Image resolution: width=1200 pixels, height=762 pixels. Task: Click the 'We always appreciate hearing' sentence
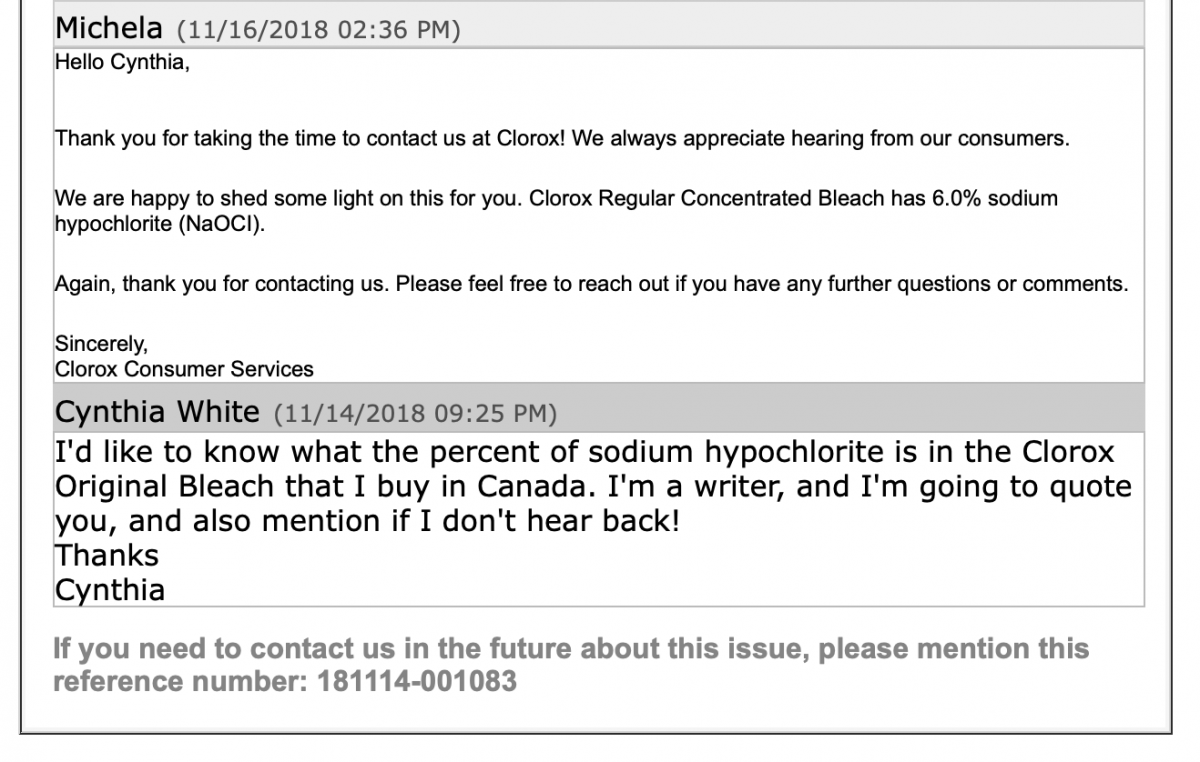(x=822, y=139)
